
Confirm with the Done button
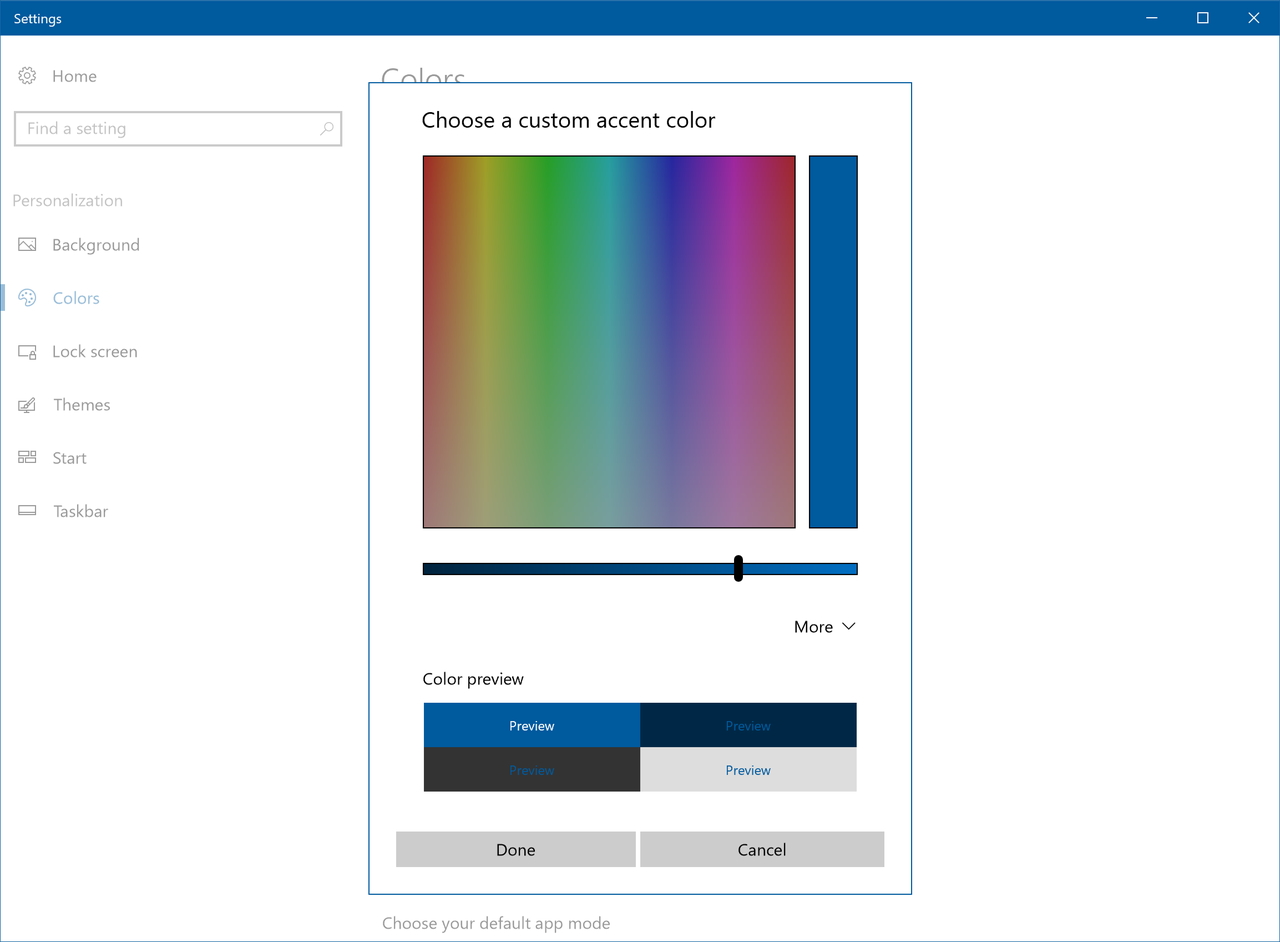515,849
